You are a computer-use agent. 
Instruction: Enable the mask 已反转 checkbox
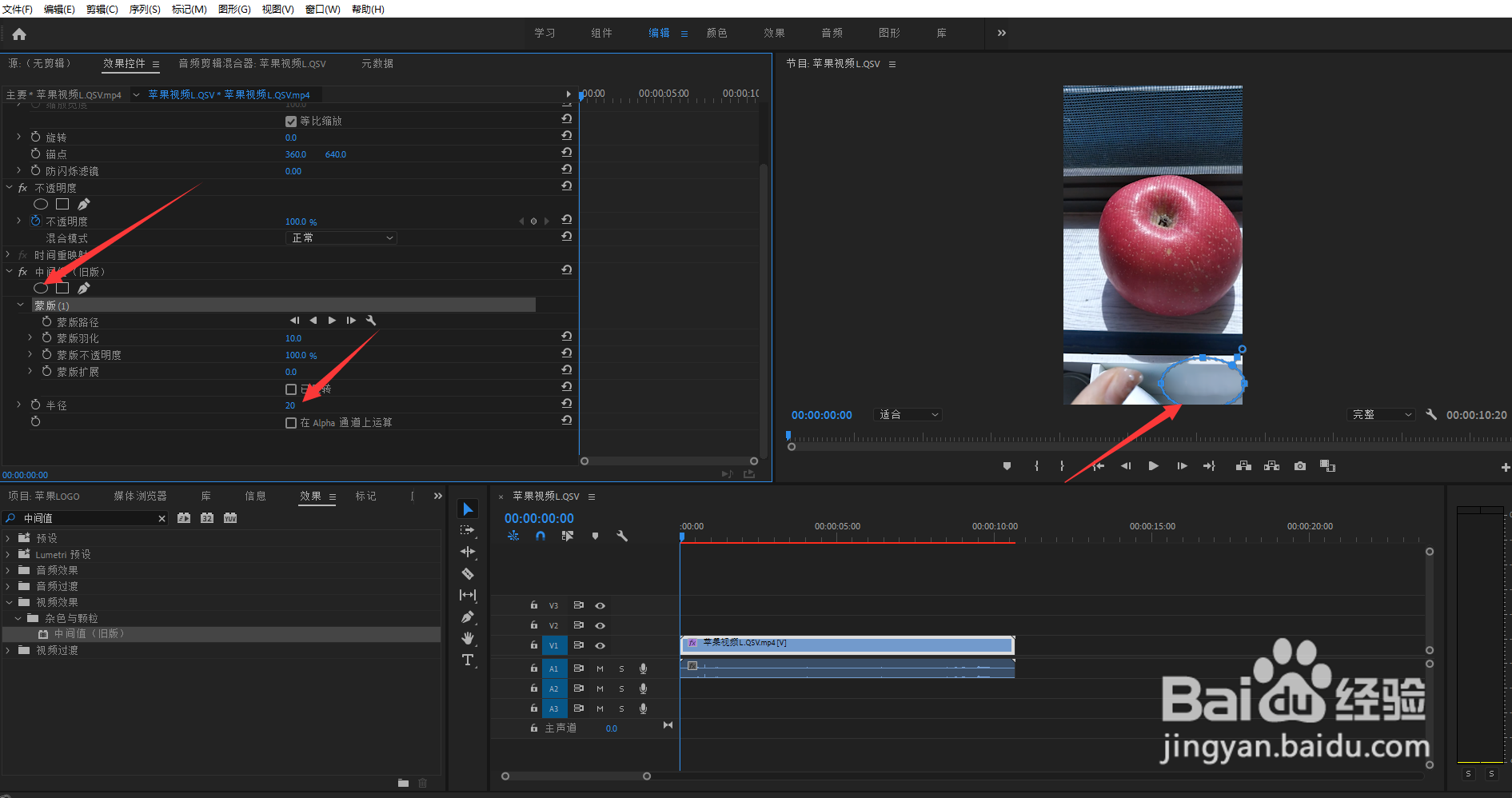[291, 389]
